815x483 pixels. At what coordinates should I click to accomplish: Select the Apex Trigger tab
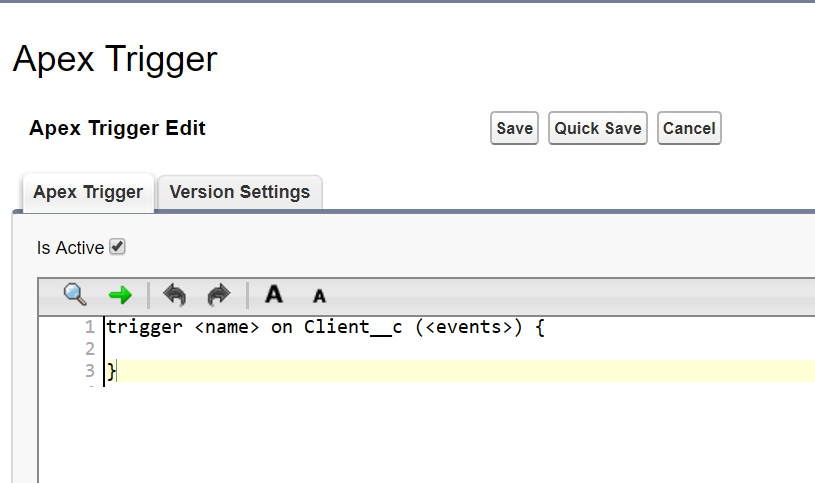88,192
